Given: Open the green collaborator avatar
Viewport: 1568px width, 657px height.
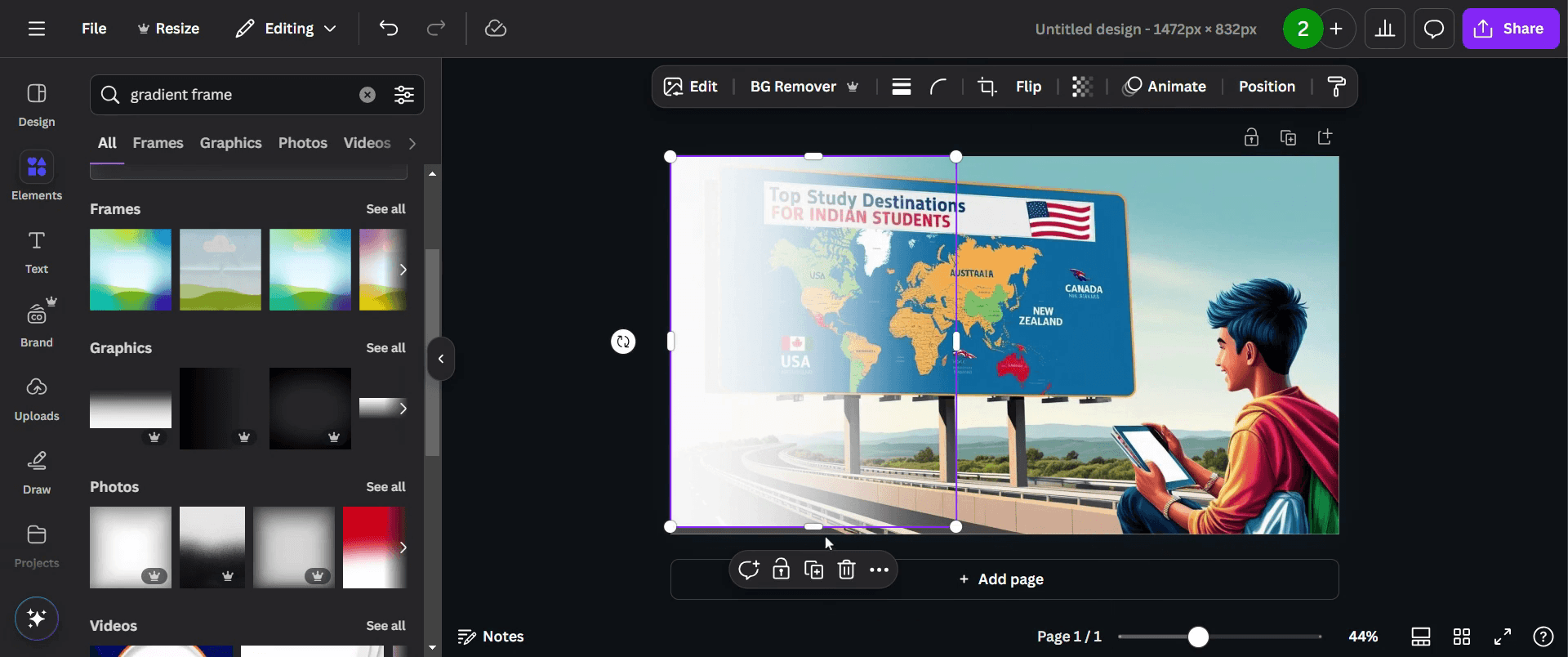Looking at the screenshot, I should tap(1303, 29).
